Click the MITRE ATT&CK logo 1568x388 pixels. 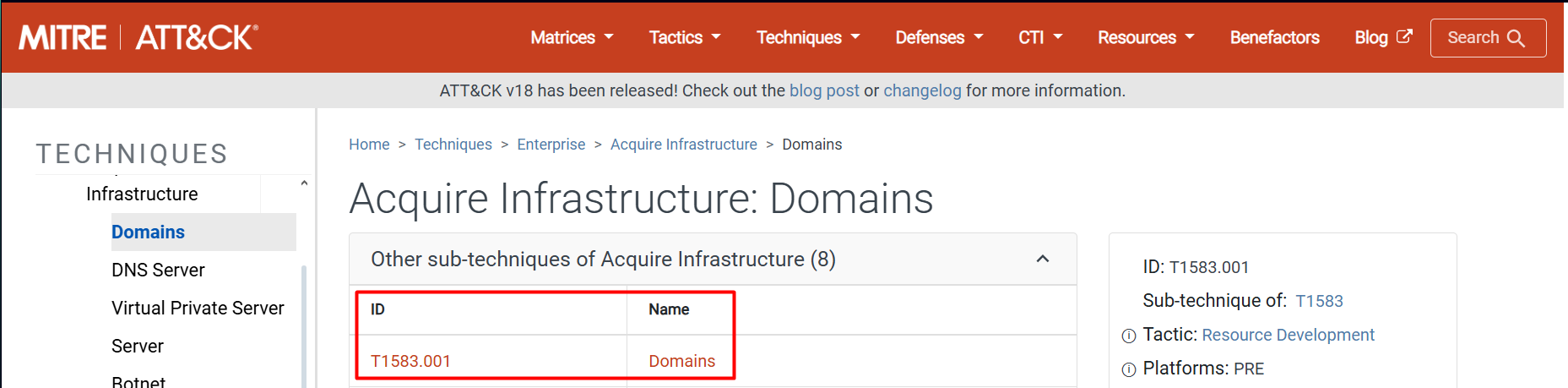point(138,37)
